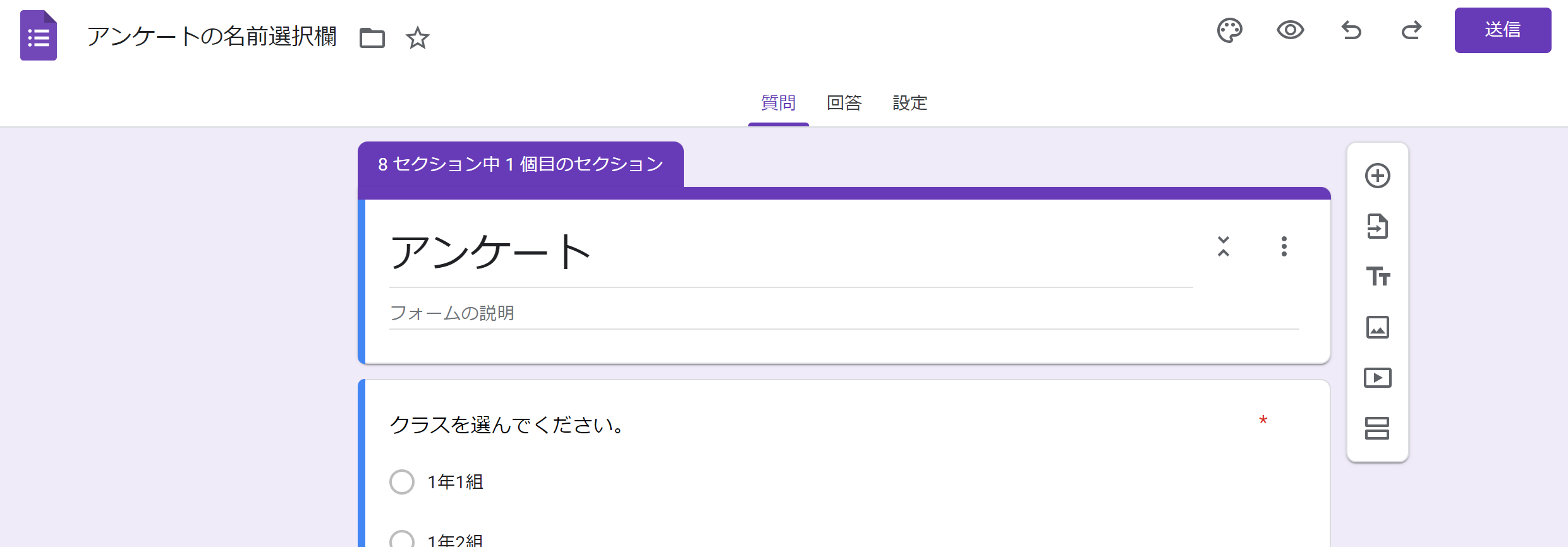Collapse the first section
The image size is (1568, 547).
click(1224, 246)
